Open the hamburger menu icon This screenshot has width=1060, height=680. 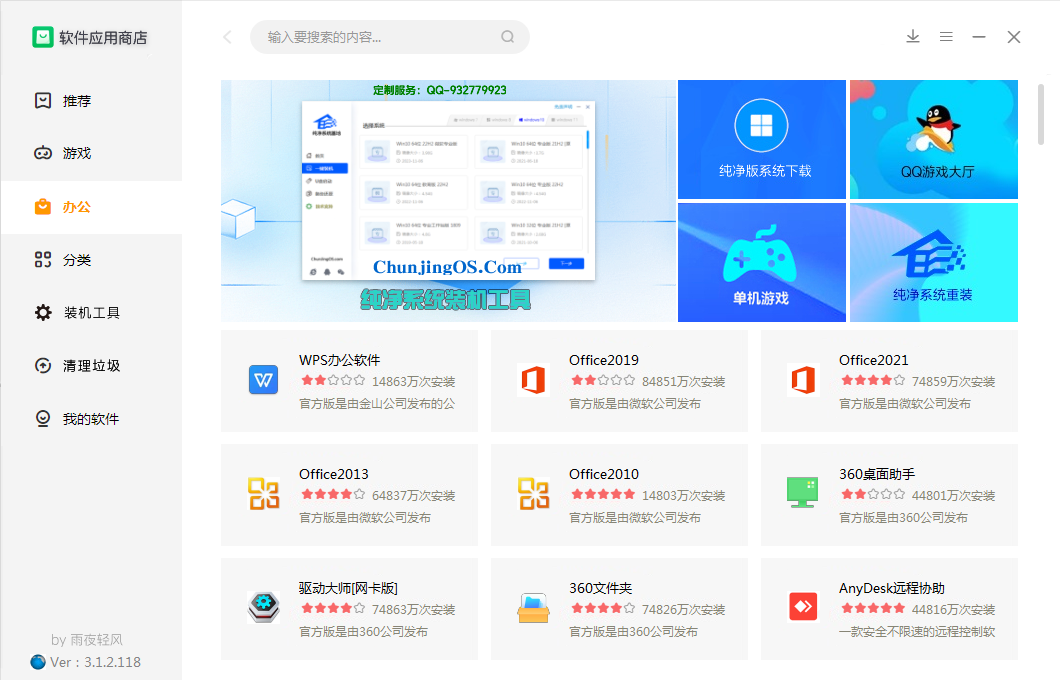[x=946, y=37]
